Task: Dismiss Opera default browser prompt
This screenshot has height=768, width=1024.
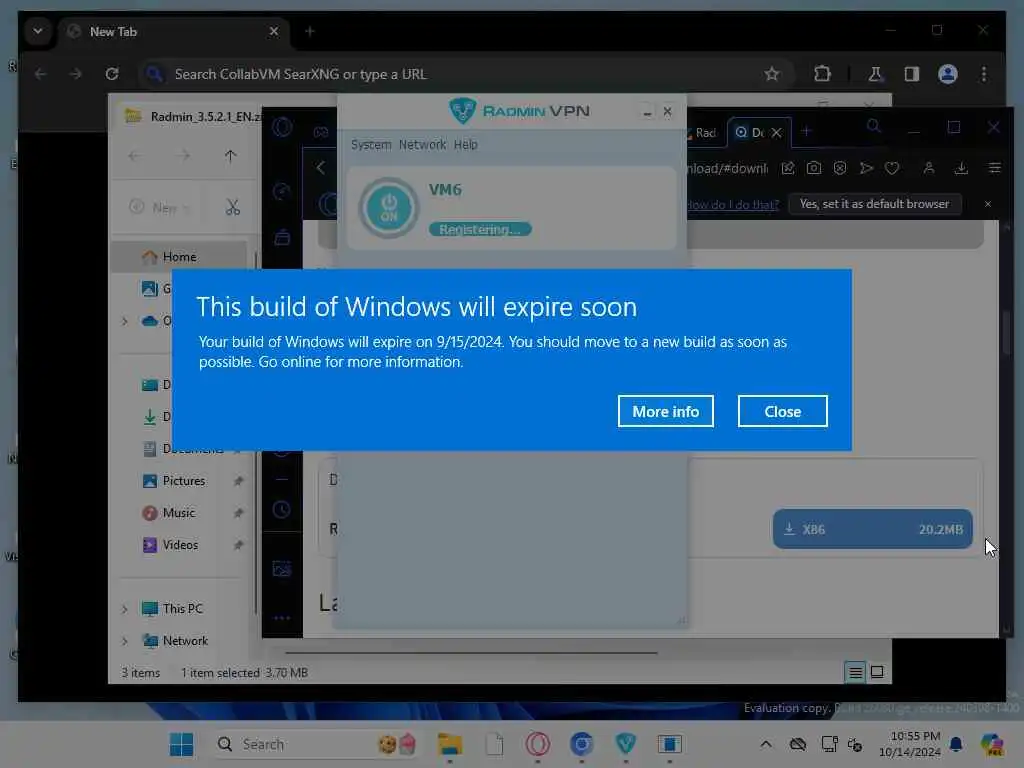Action: [x=987, y=204]
